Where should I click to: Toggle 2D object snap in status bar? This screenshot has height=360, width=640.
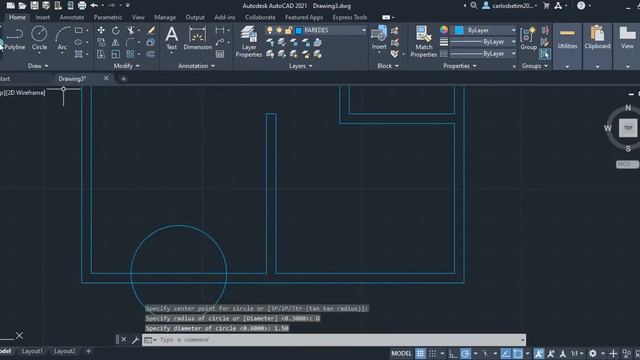click(x=518, y=353)
